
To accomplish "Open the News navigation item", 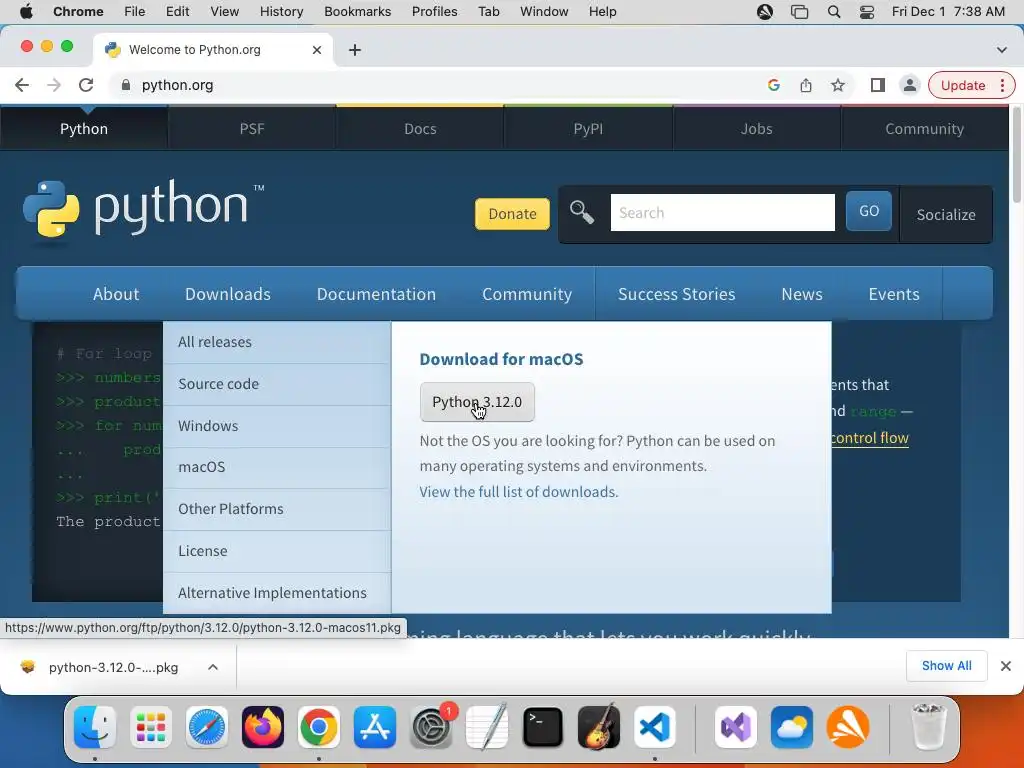I will coord(802,294).
